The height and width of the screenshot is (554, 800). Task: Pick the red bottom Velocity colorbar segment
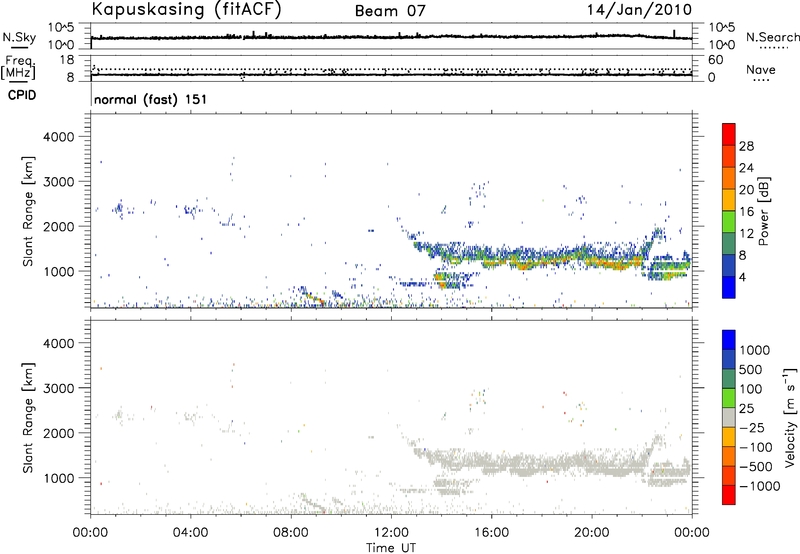click(x=729, y=495)
